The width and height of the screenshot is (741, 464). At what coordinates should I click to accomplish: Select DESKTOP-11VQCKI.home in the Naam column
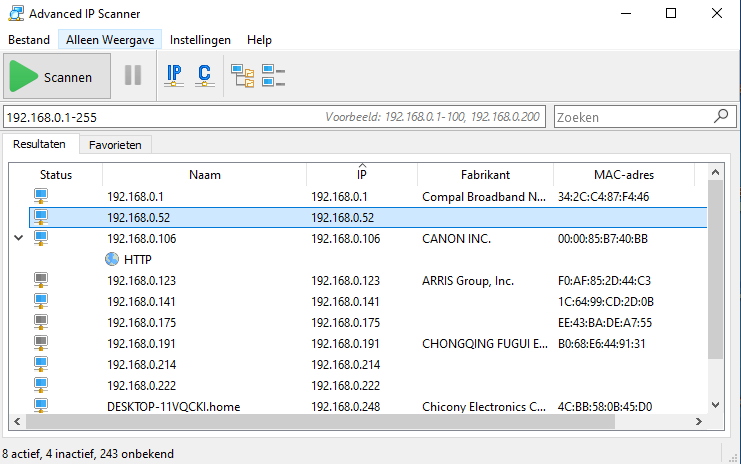173,407
